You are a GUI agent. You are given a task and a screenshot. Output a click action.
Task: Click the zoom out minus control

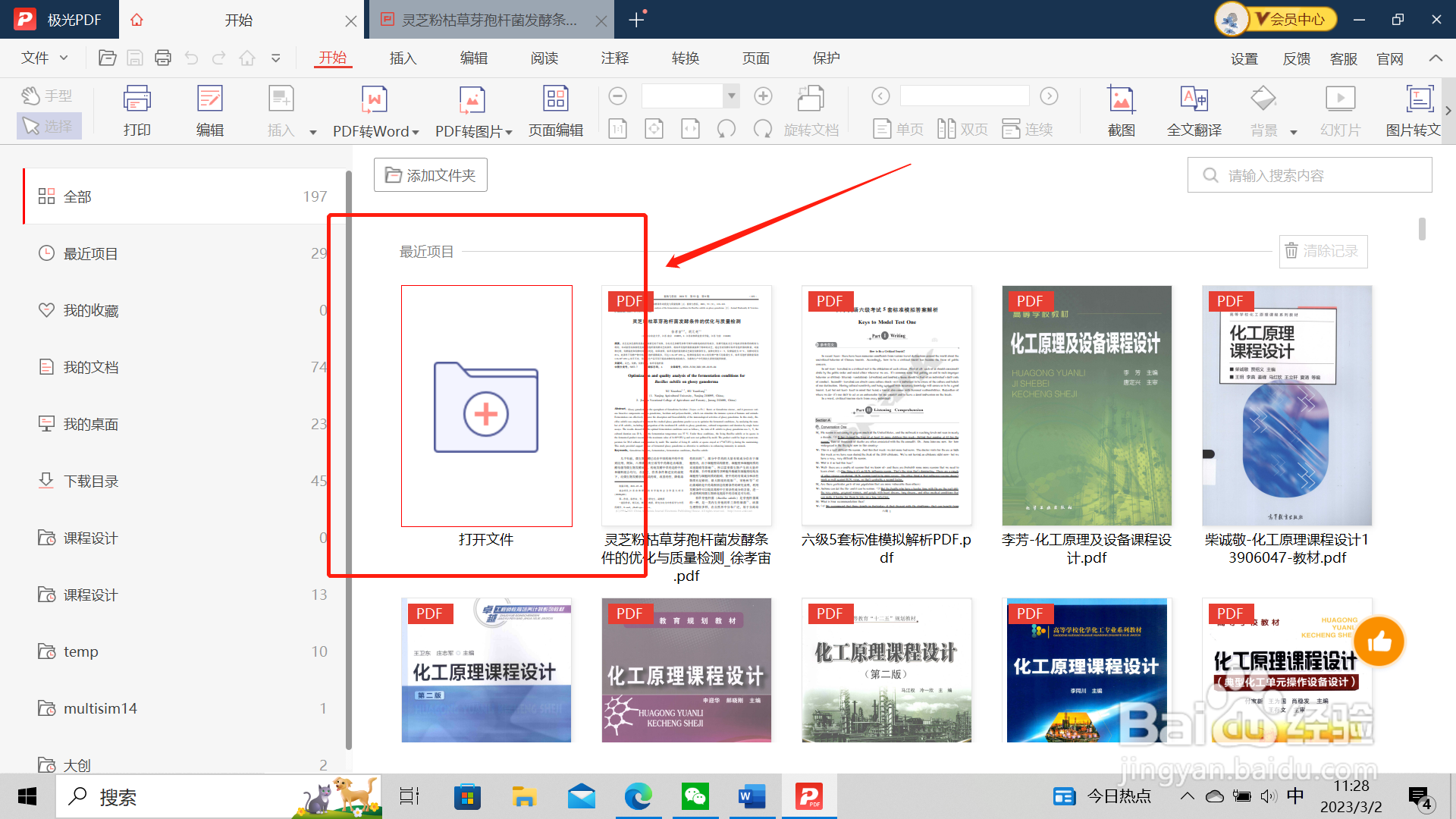tap(617, 96)
